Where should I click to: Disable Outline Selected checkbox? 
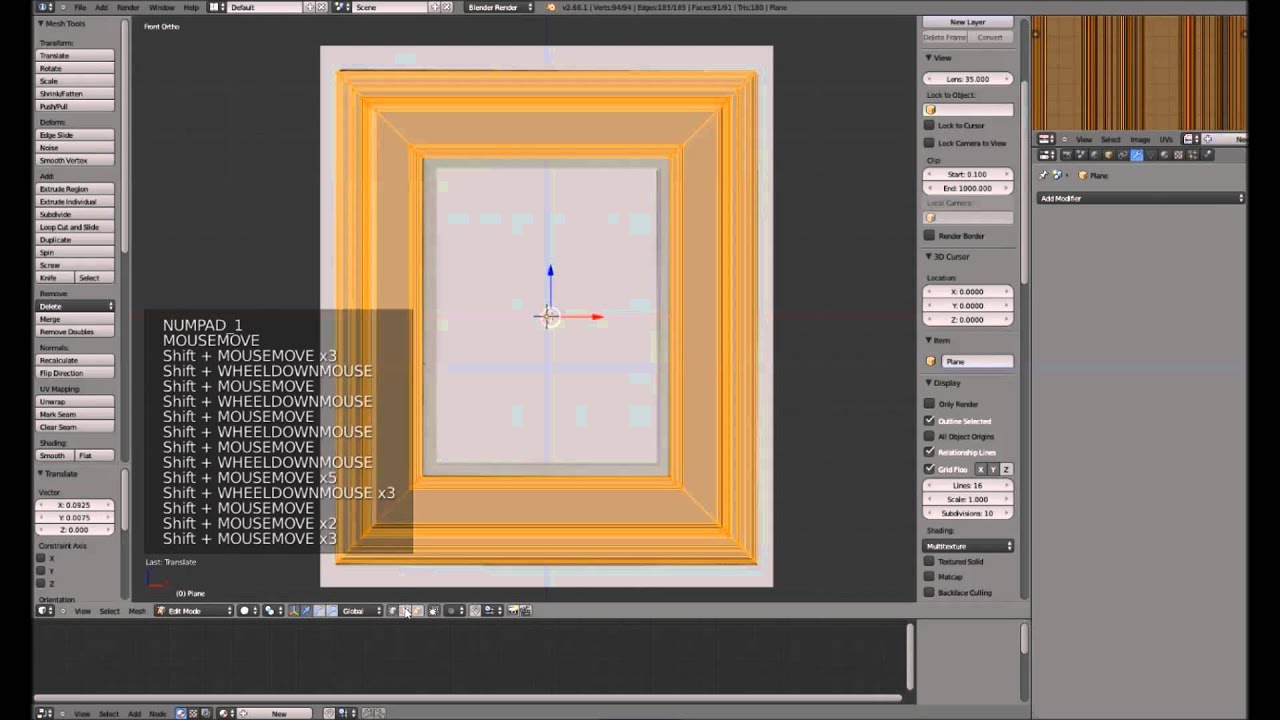pyautogui.click(x=929, y=421)
